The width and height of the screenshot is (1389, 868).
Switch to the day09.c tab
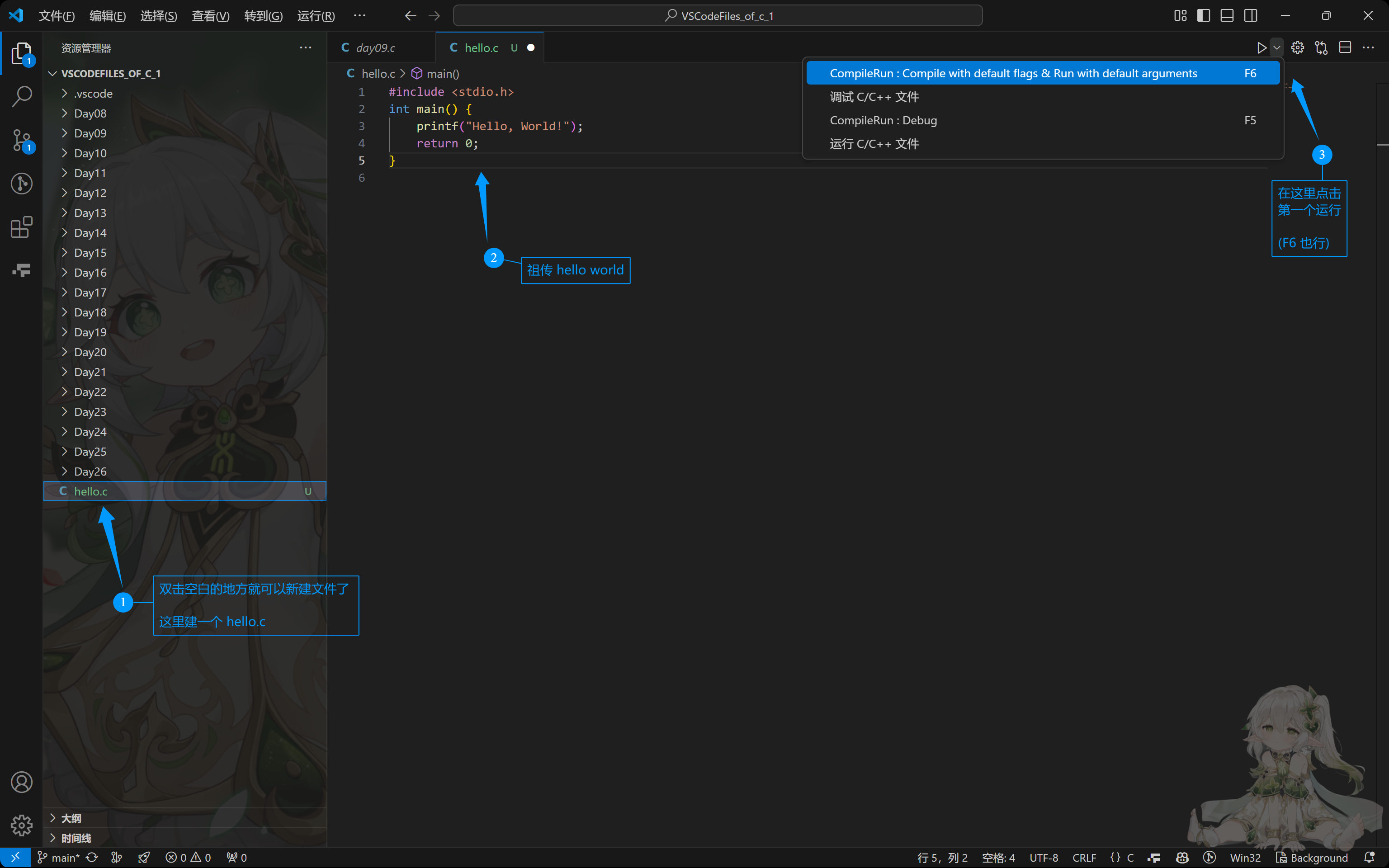381,47
